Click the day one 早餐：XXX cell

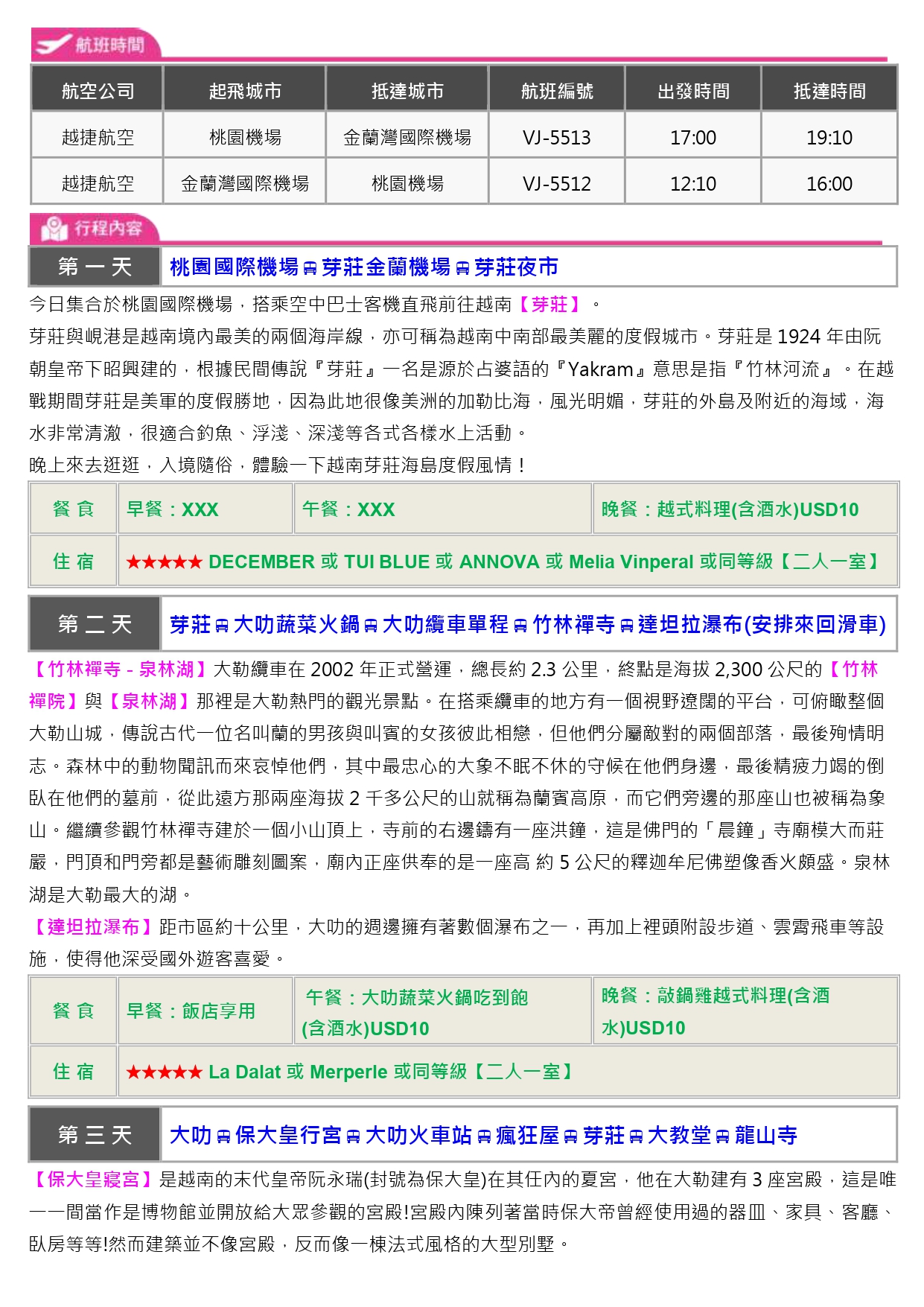(205, 509)
